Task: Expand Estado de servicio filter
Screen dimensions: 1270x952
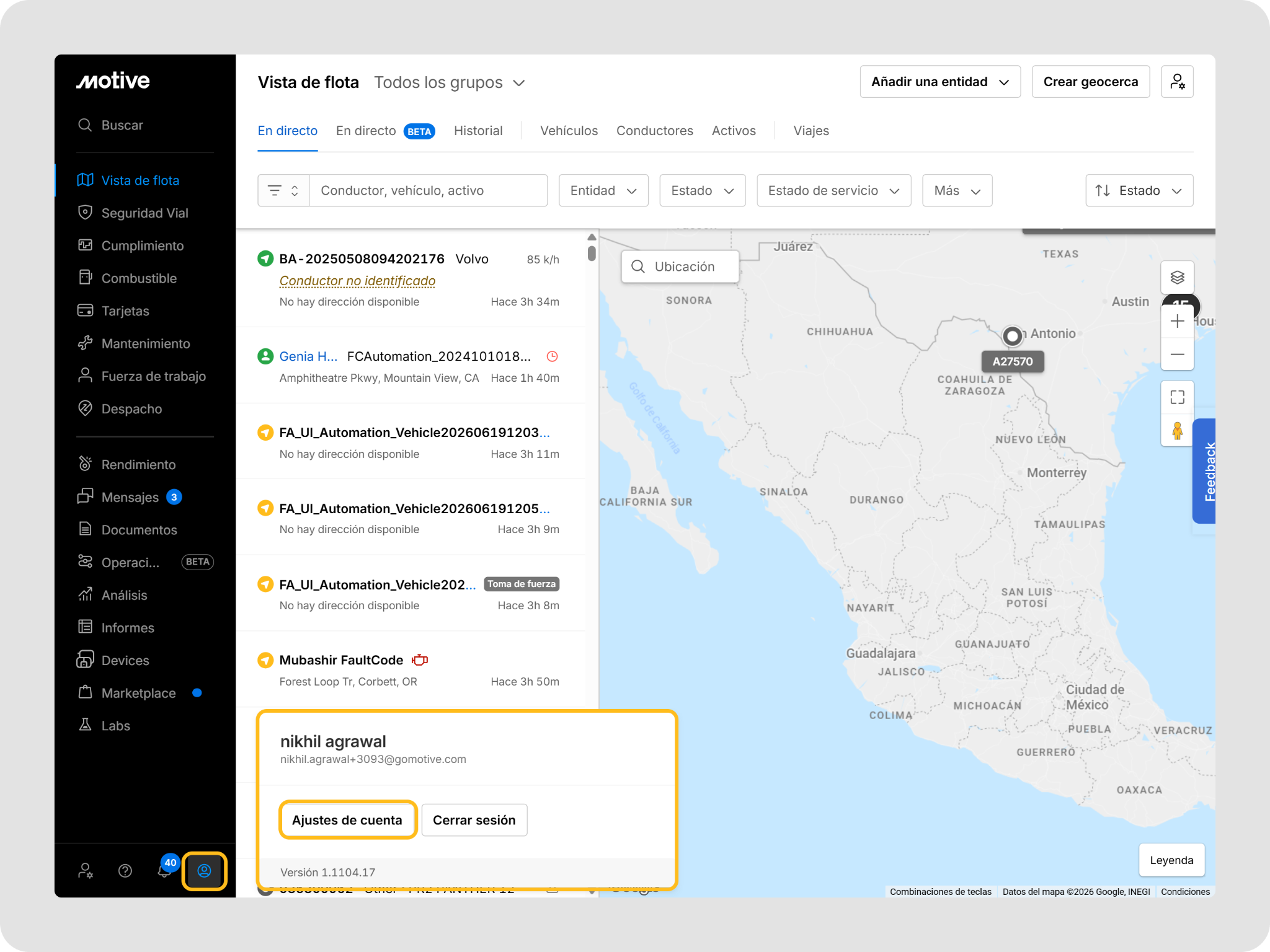Action: 834,190
